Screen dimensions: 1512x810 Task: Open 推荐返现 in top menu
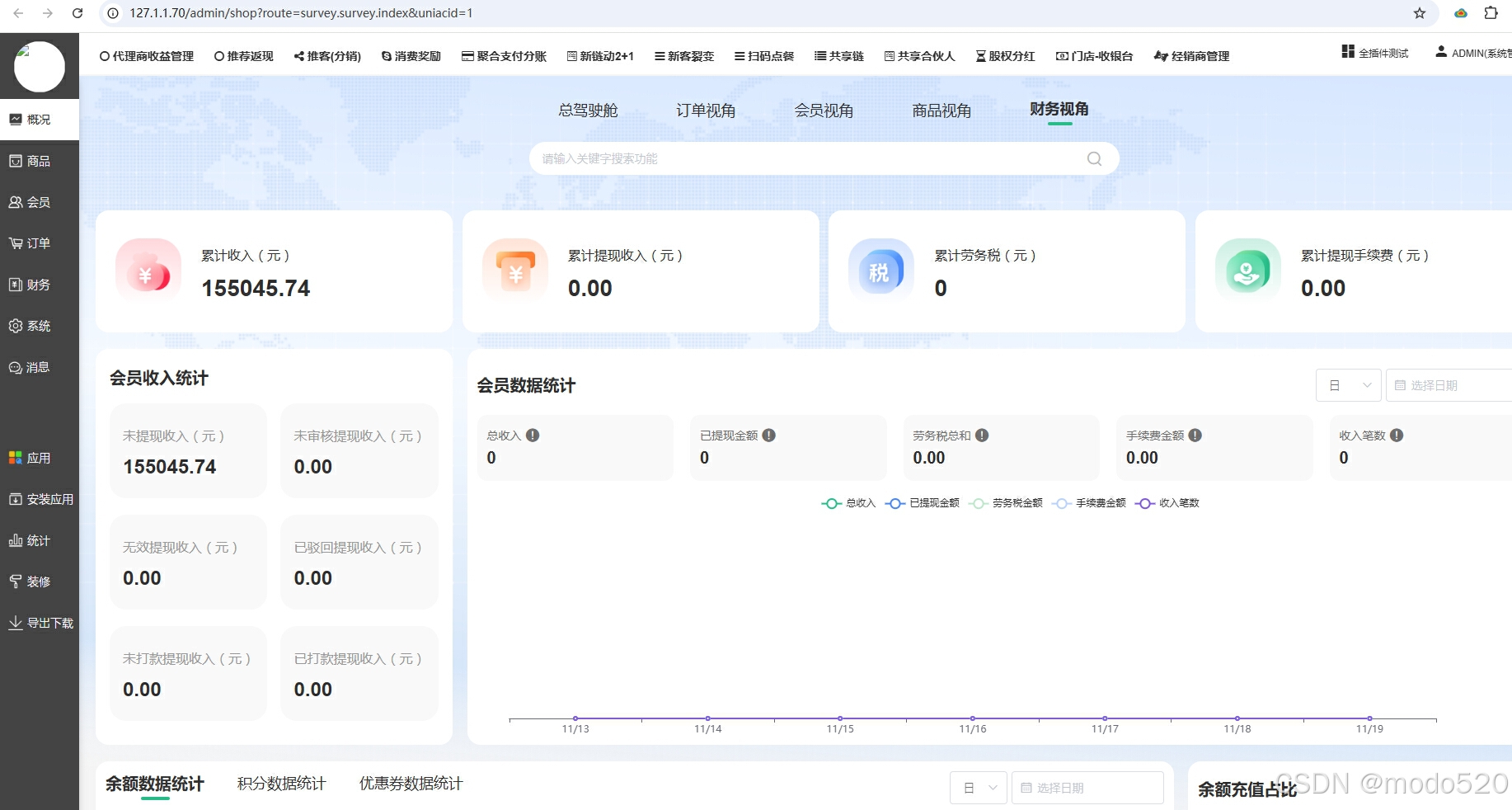coord(243,56)
